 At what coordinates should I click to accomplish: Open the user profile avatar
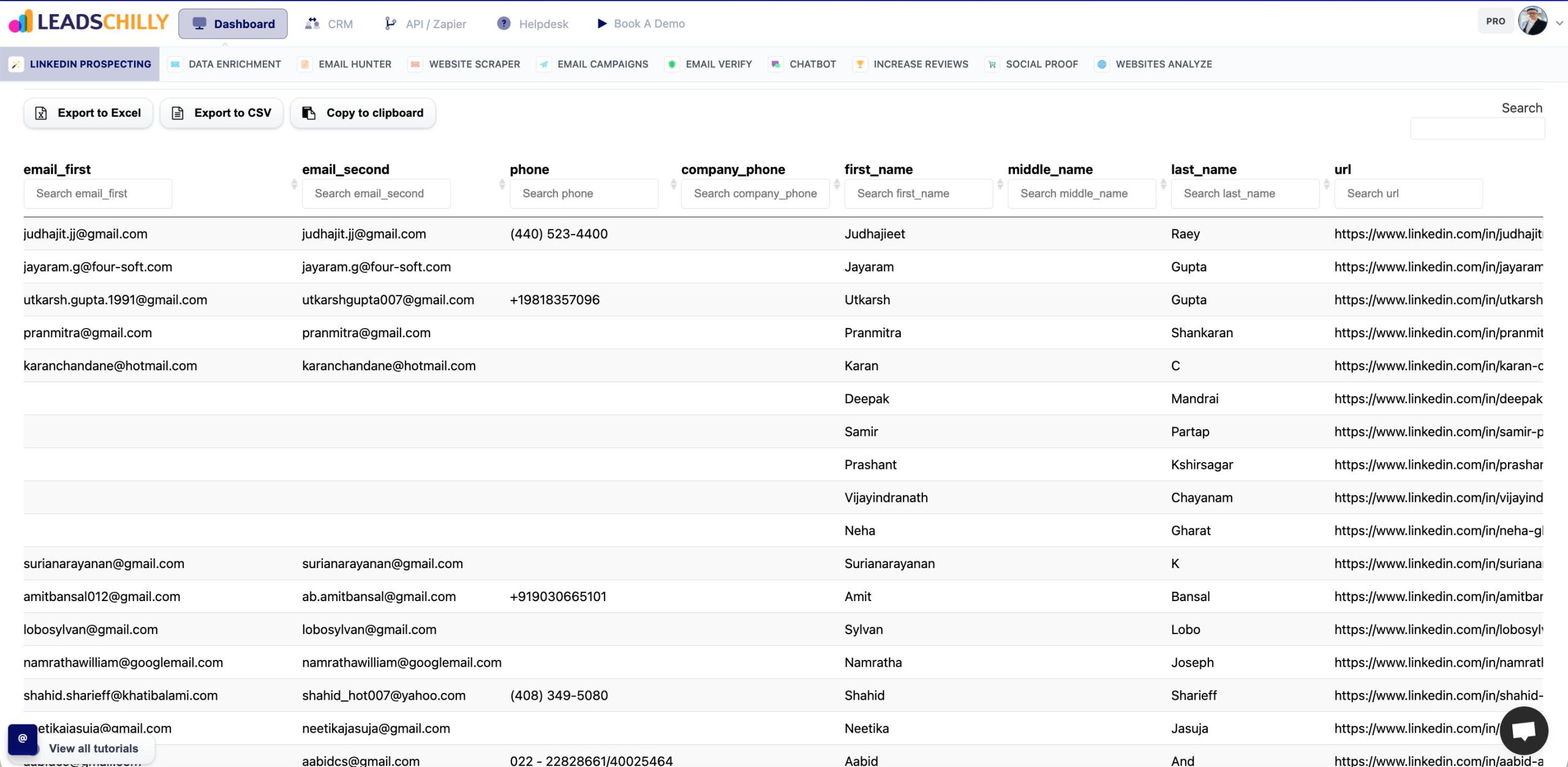tap(1532, 21)
